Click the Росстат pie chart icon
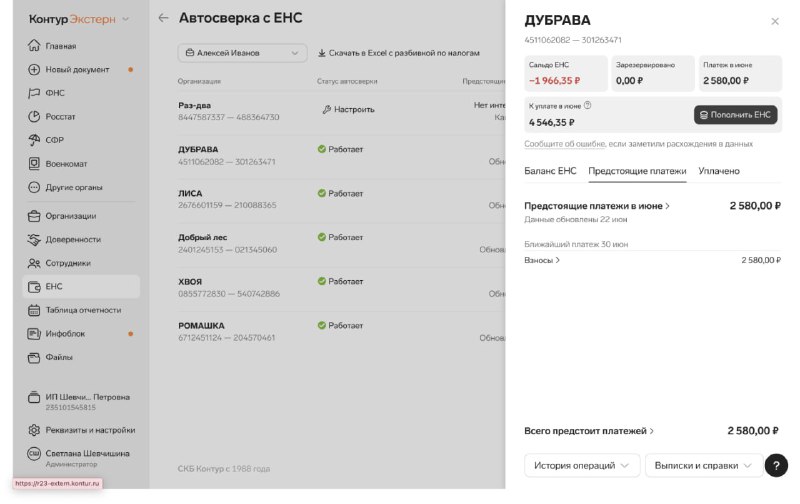 click(34, 116)
